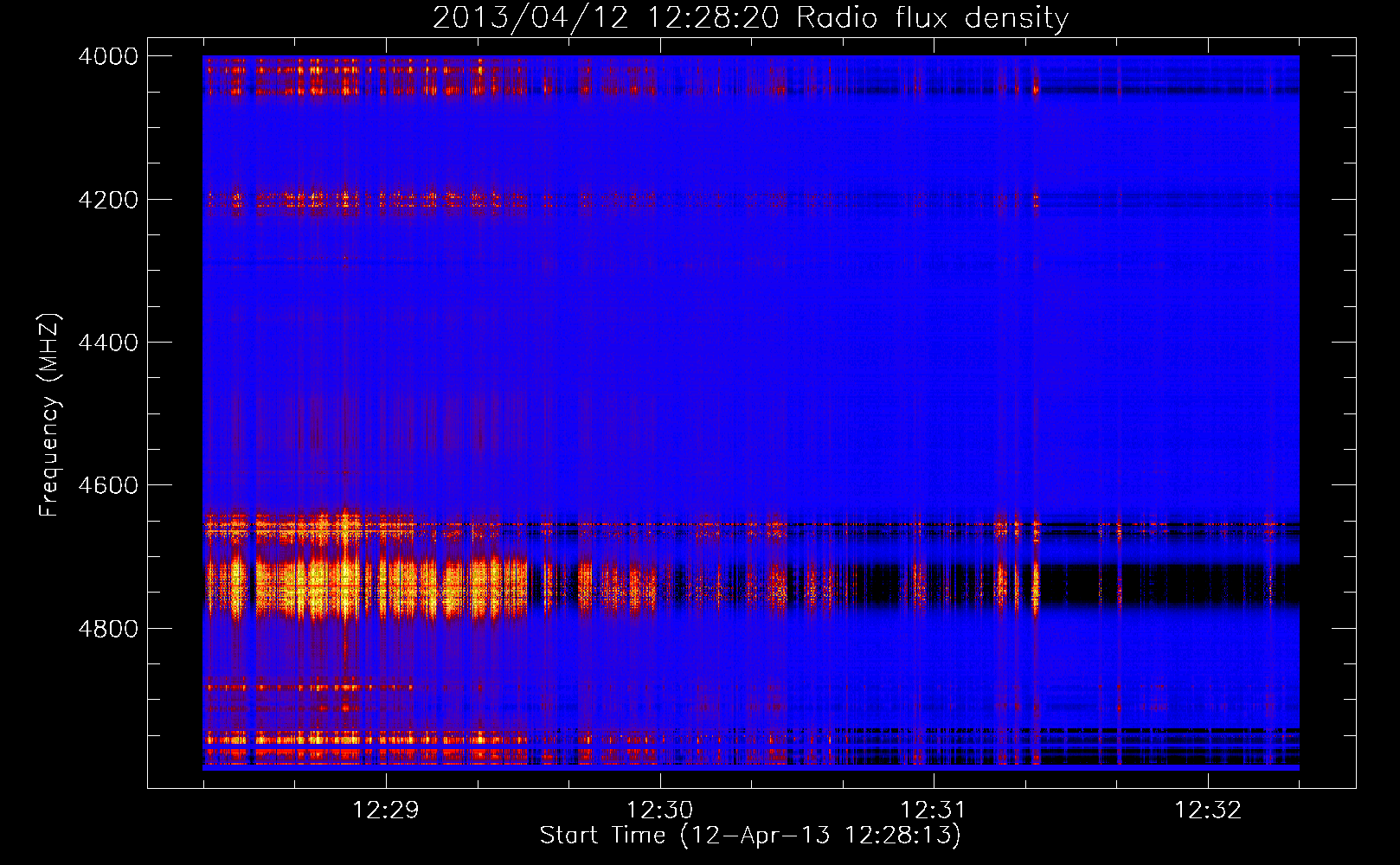Click the 4800 frequency axis label
Viewport: 1400px width, 865px height.
click(x=108, y=629)
